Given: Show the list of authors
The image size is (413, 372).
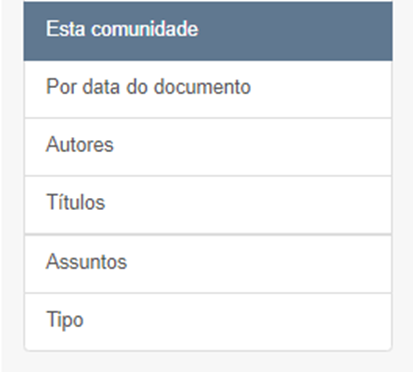Looking at the screenshot, I should click(x=208, y=147).
